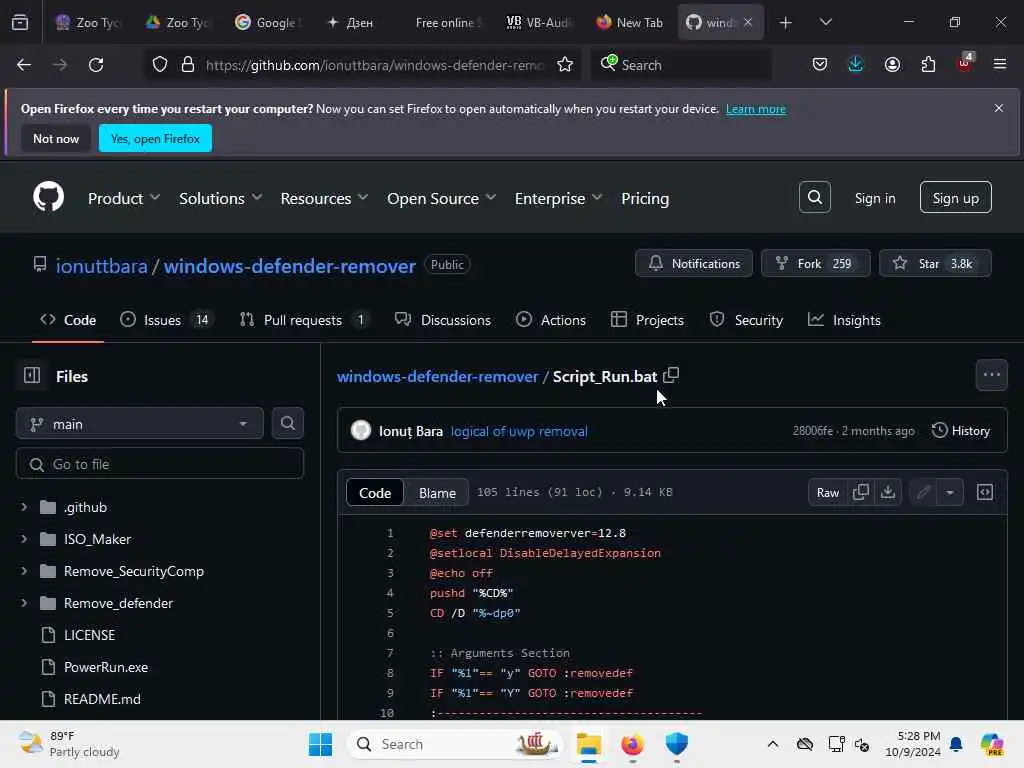
Task: Expand the Remove_SecurityComp folder
Action: [x=24, y=571]
